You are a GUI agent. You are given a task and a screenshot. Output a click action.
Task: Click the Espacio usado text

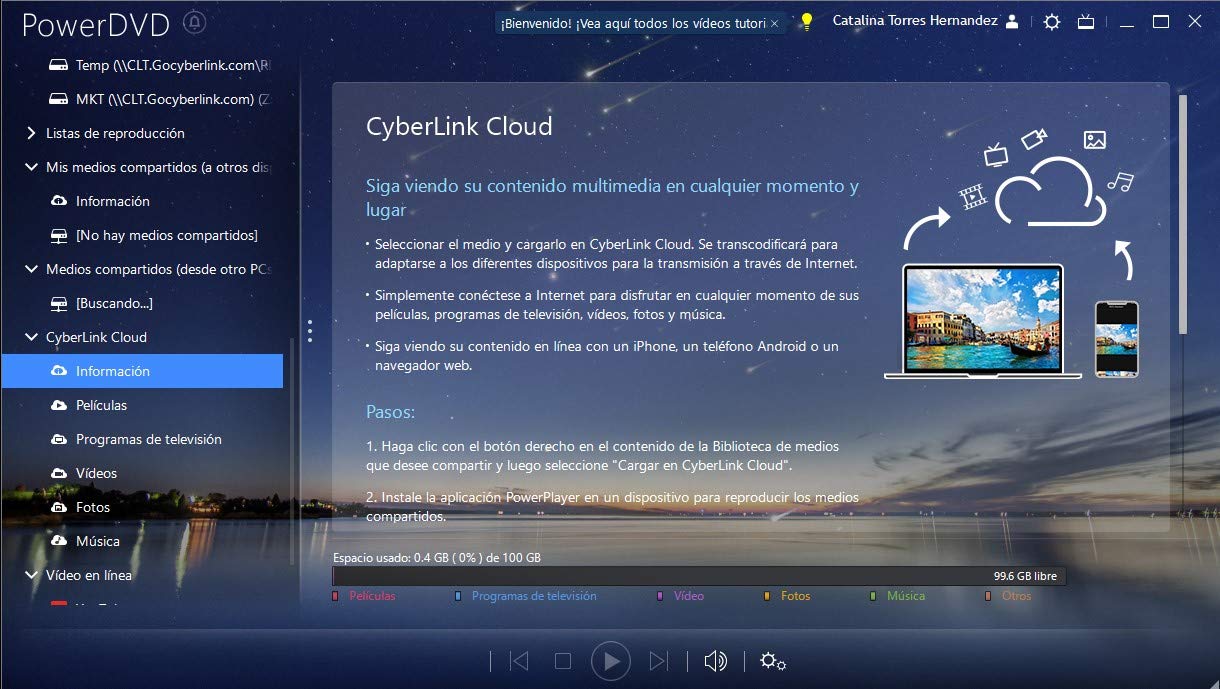pos(437,558)
